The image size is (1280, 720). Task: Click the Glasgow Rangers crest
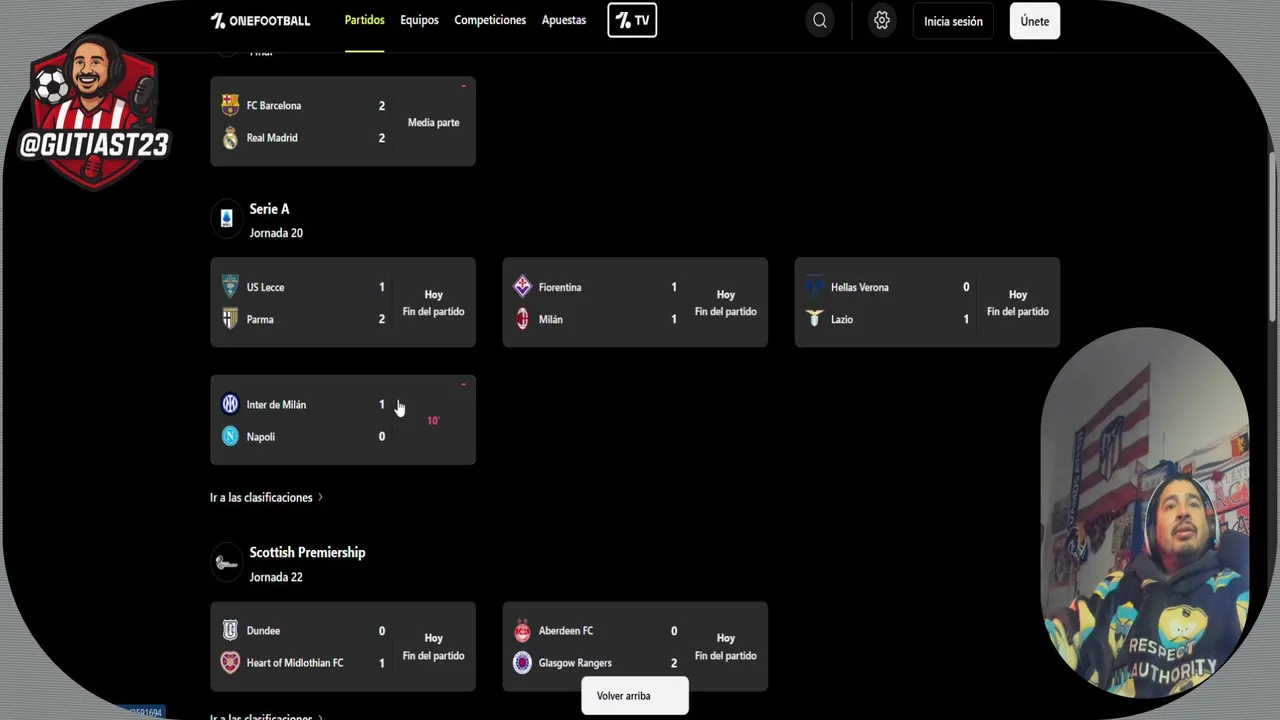(522, 663)
